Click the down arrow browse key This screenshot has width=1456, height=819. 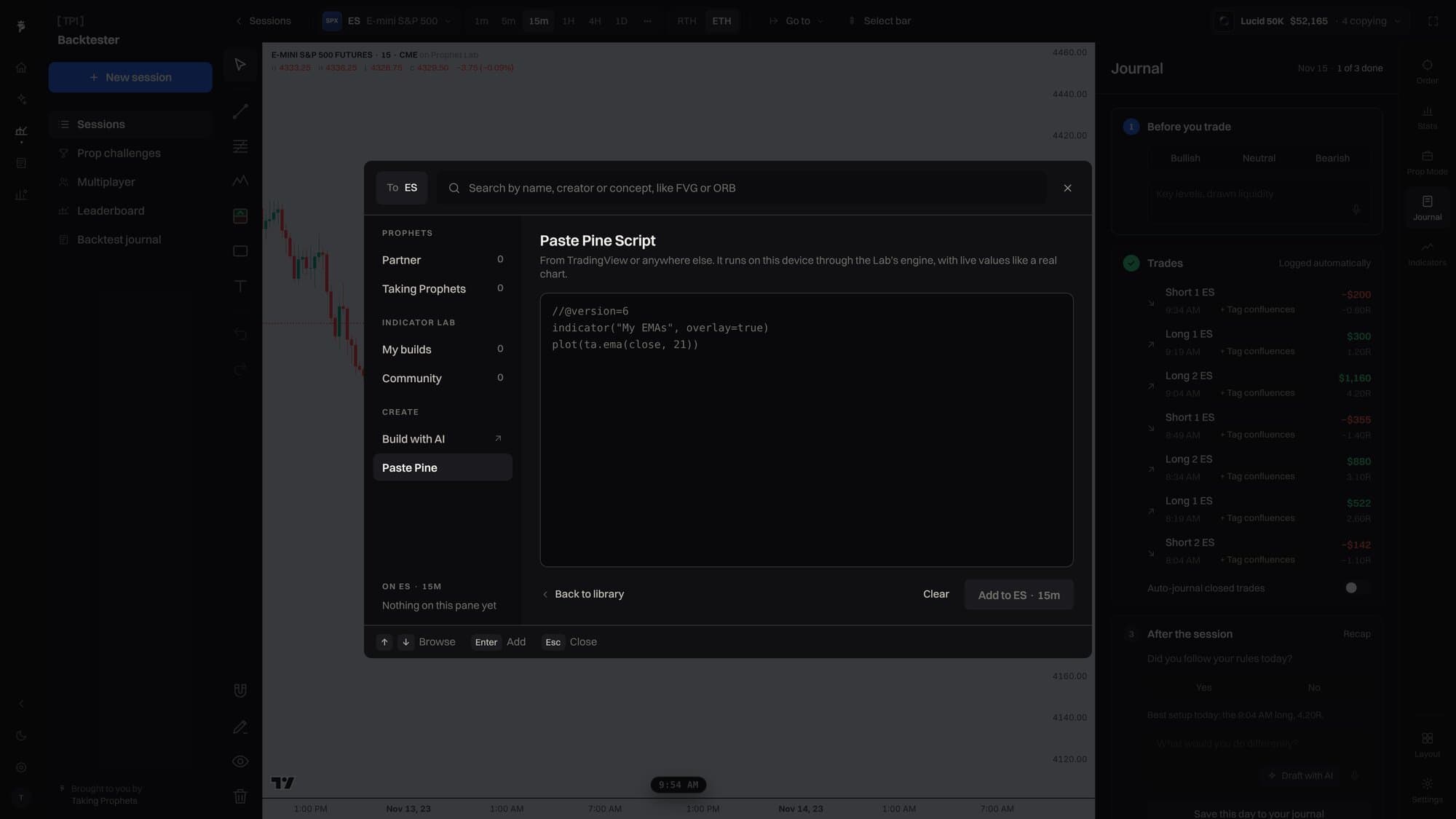coord(405,642)
